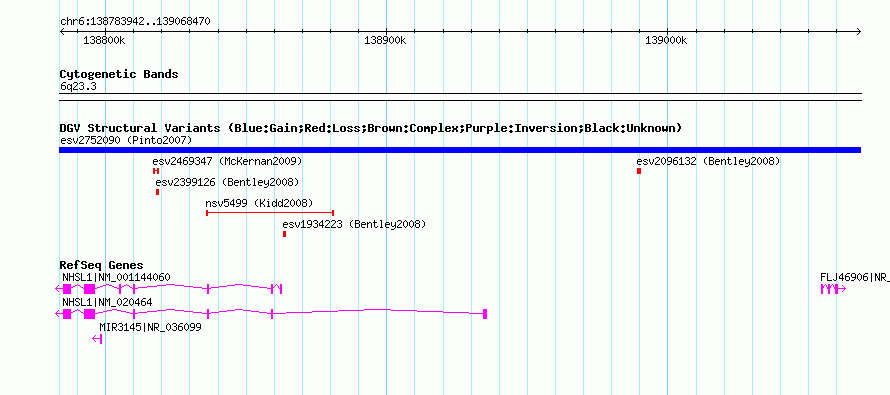
Task: Click the 6q23.3 cytogenetic band bar
Action: coord(460,97)
